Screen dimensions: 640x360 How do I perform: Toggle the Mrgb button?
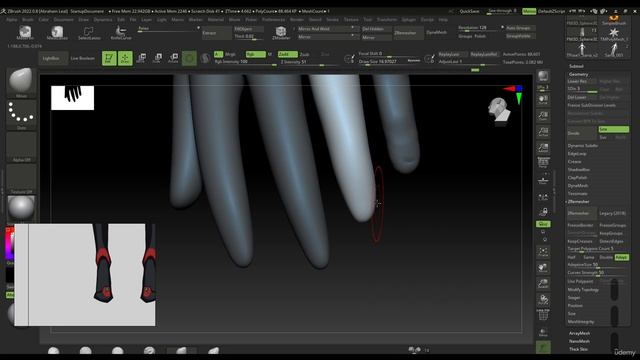click(231, 54)
